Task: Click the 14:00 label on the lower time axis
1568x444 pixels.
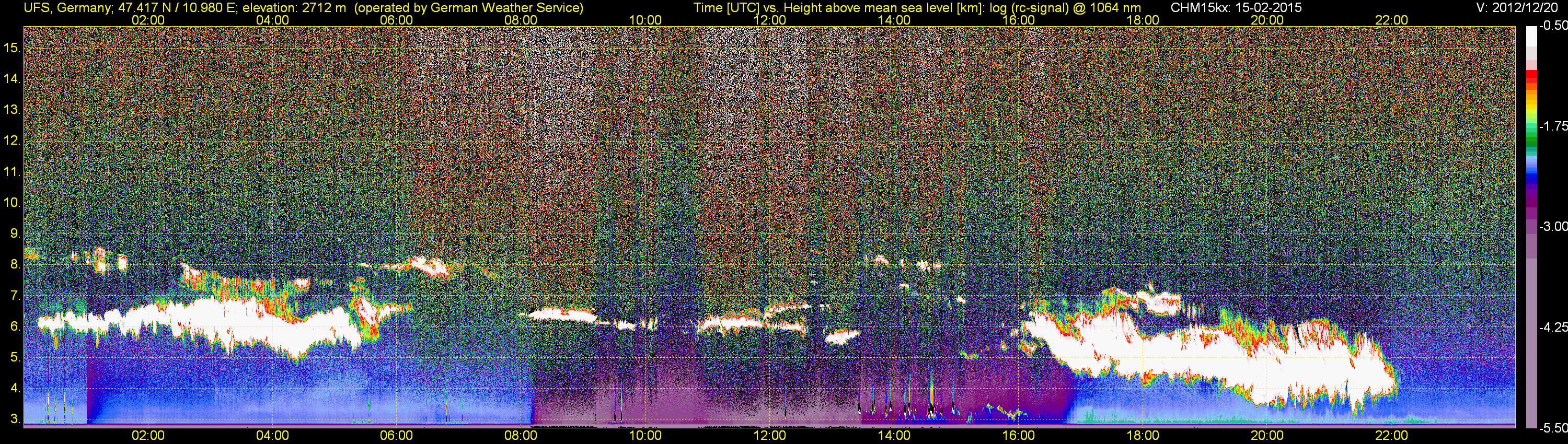Action: (894, 436)
